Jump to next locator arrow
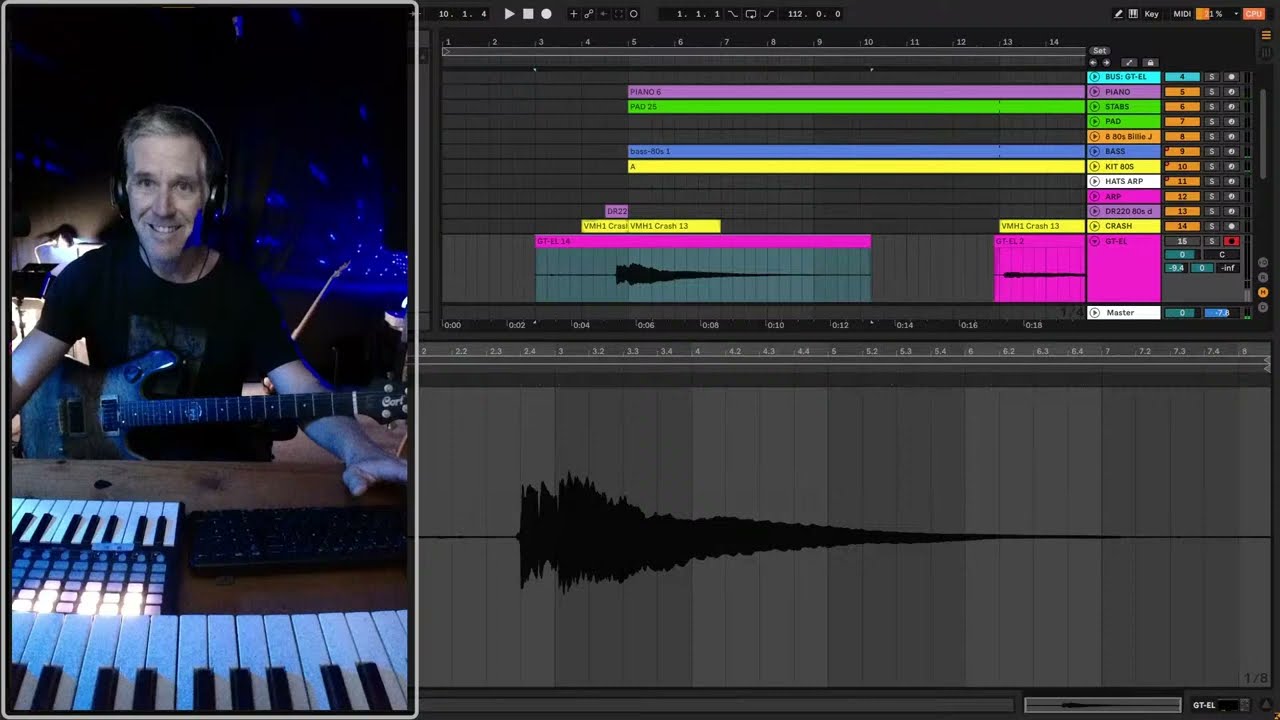Viewport: 1280px width, 720px height. (x=1105, y=63)
